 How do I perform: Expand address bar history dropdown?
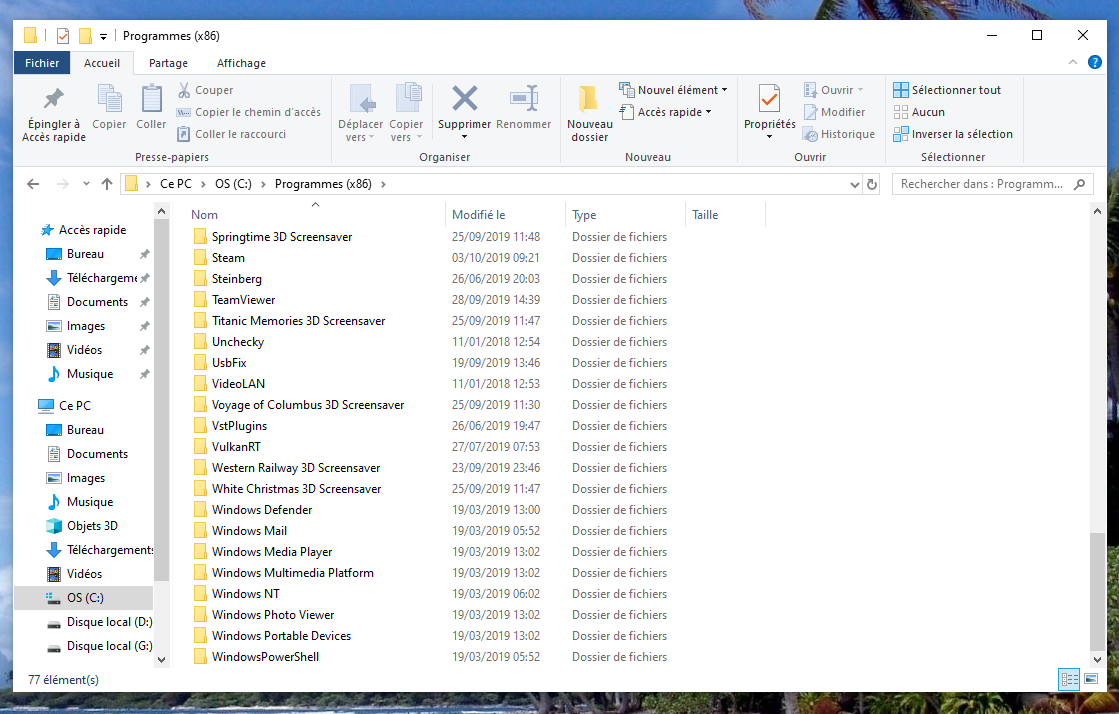pyautogui.click(x=854, y=184)
